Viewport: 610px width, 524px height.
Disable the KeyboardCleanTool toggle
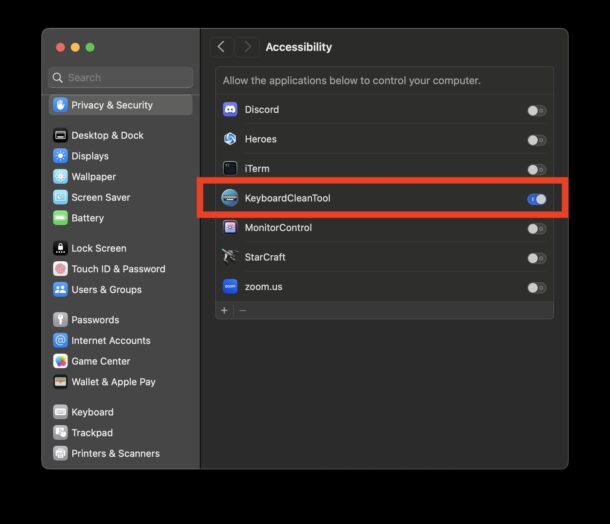[x=537, y=199]
